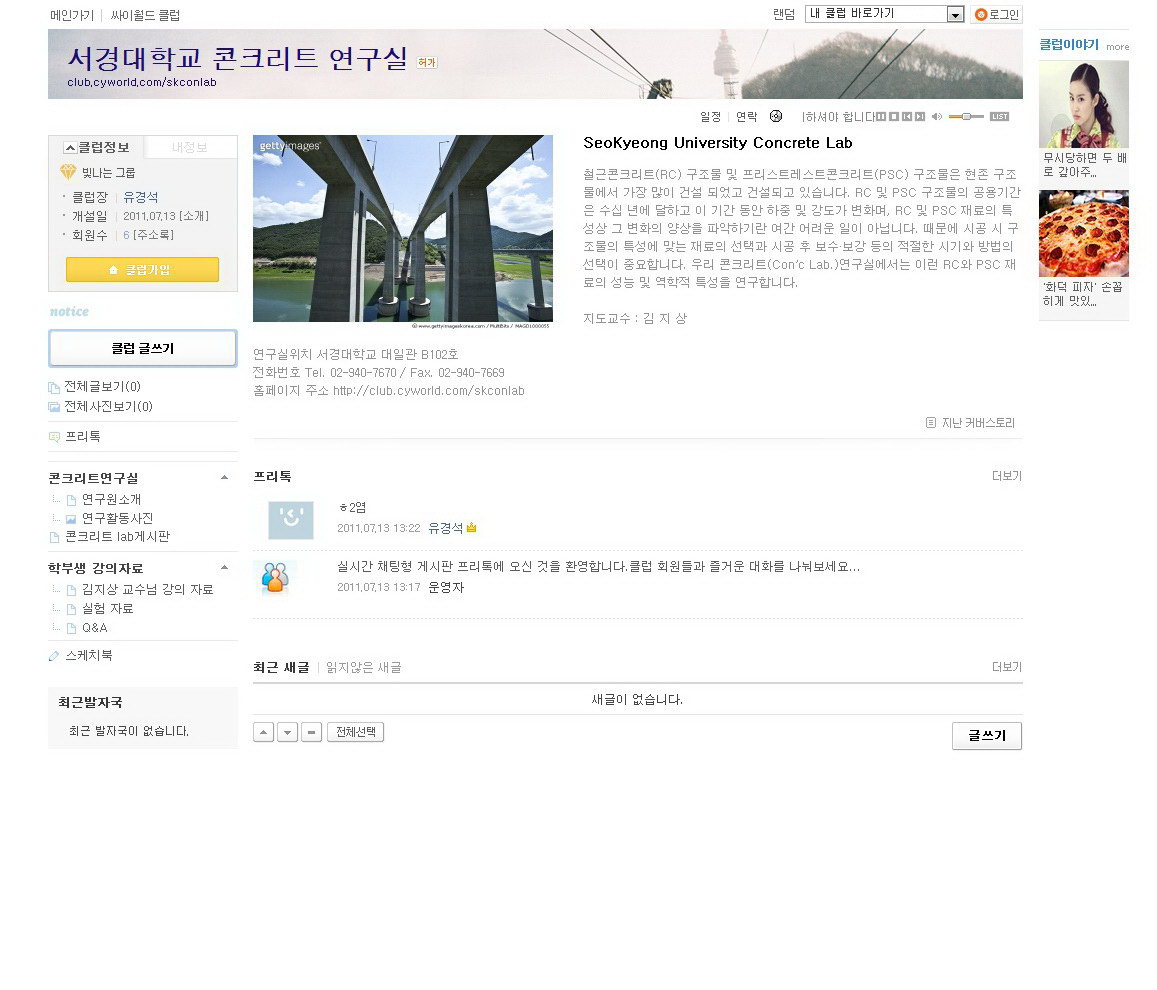
Task: Click the club title 서경대학교 콘크리트 연구실
Action: tap(238, 58)
